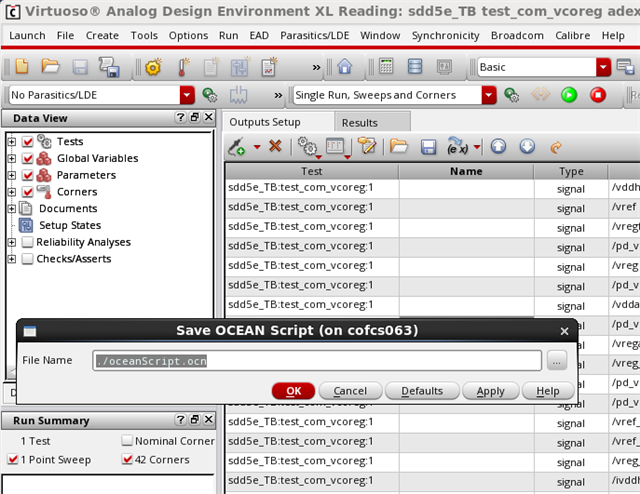Click the parasitics setup gear icon
640x494 pixels.
pos(209,95)
